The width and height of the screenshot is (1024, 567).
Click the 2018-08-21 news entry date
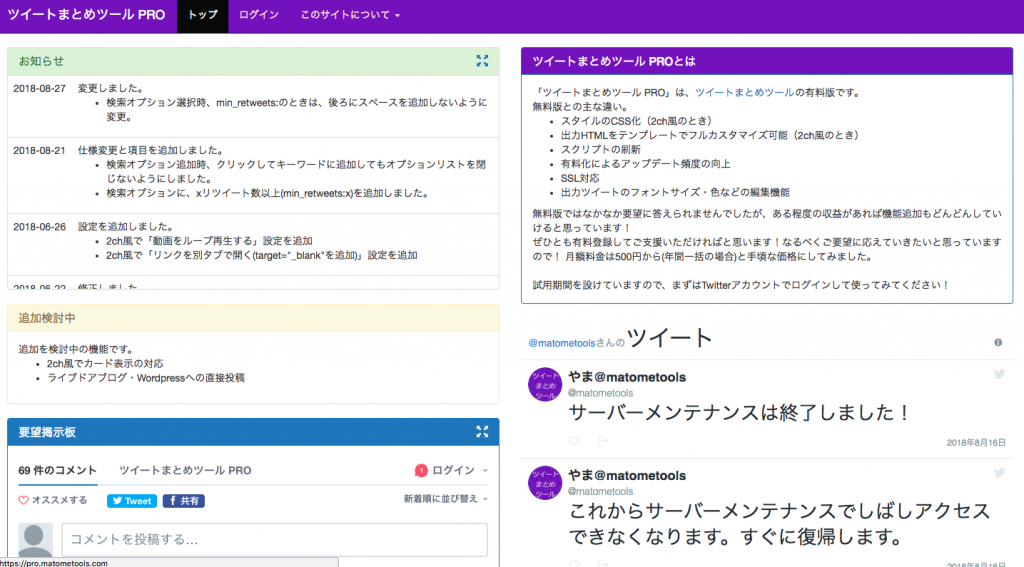(39, 150)
